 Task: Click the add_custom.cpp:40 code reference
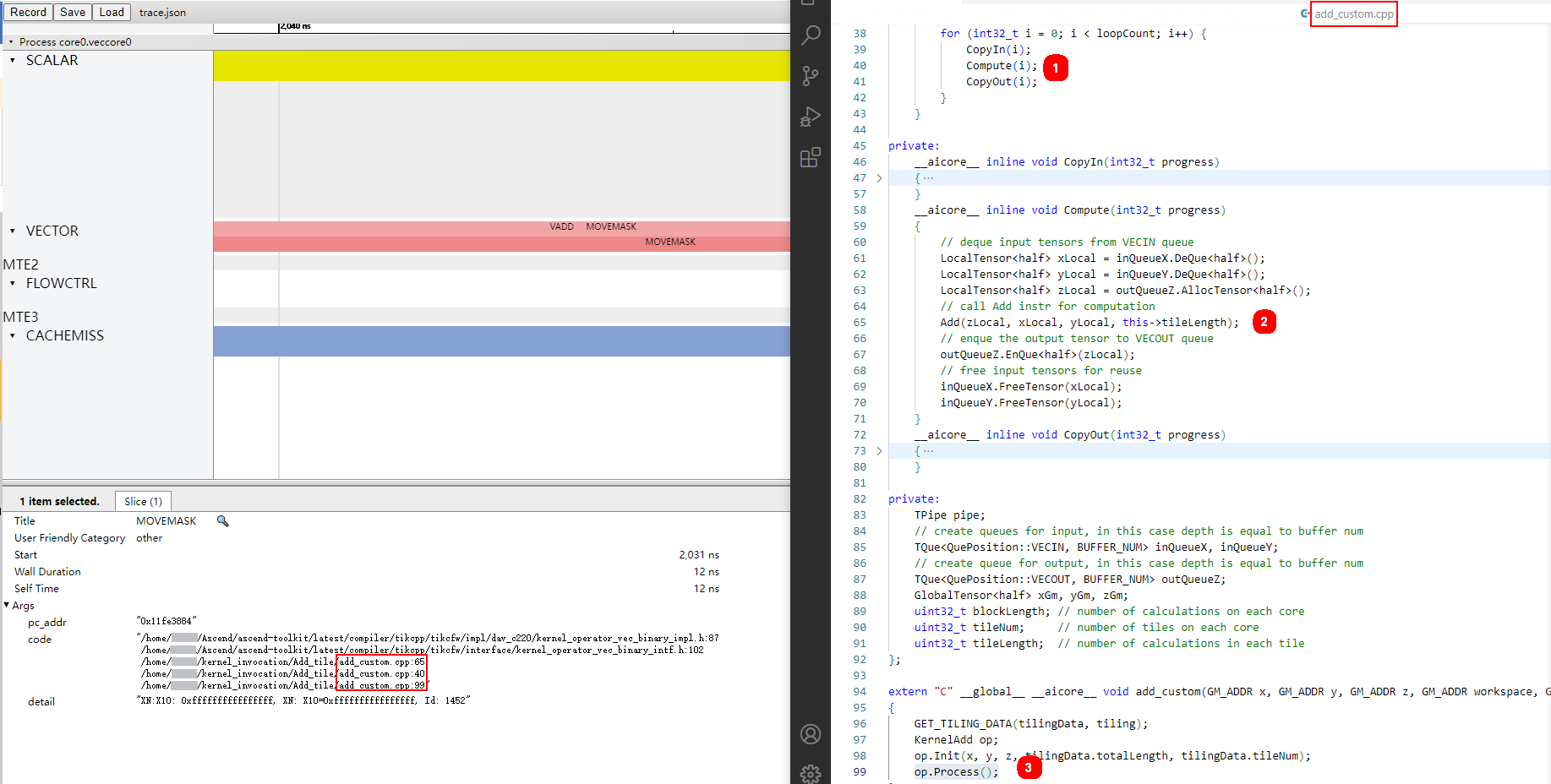click(x=382, y=673)
